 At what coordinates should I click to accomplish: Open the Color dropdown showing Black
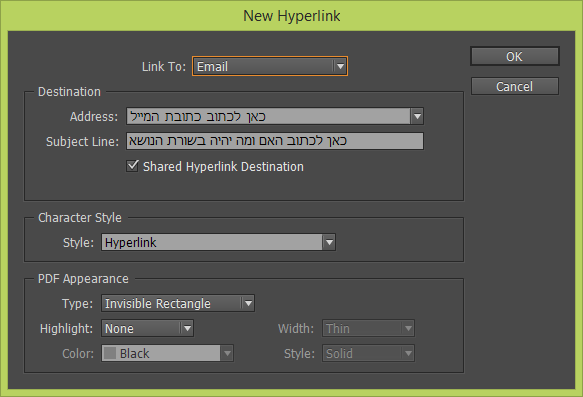(167, 353)
